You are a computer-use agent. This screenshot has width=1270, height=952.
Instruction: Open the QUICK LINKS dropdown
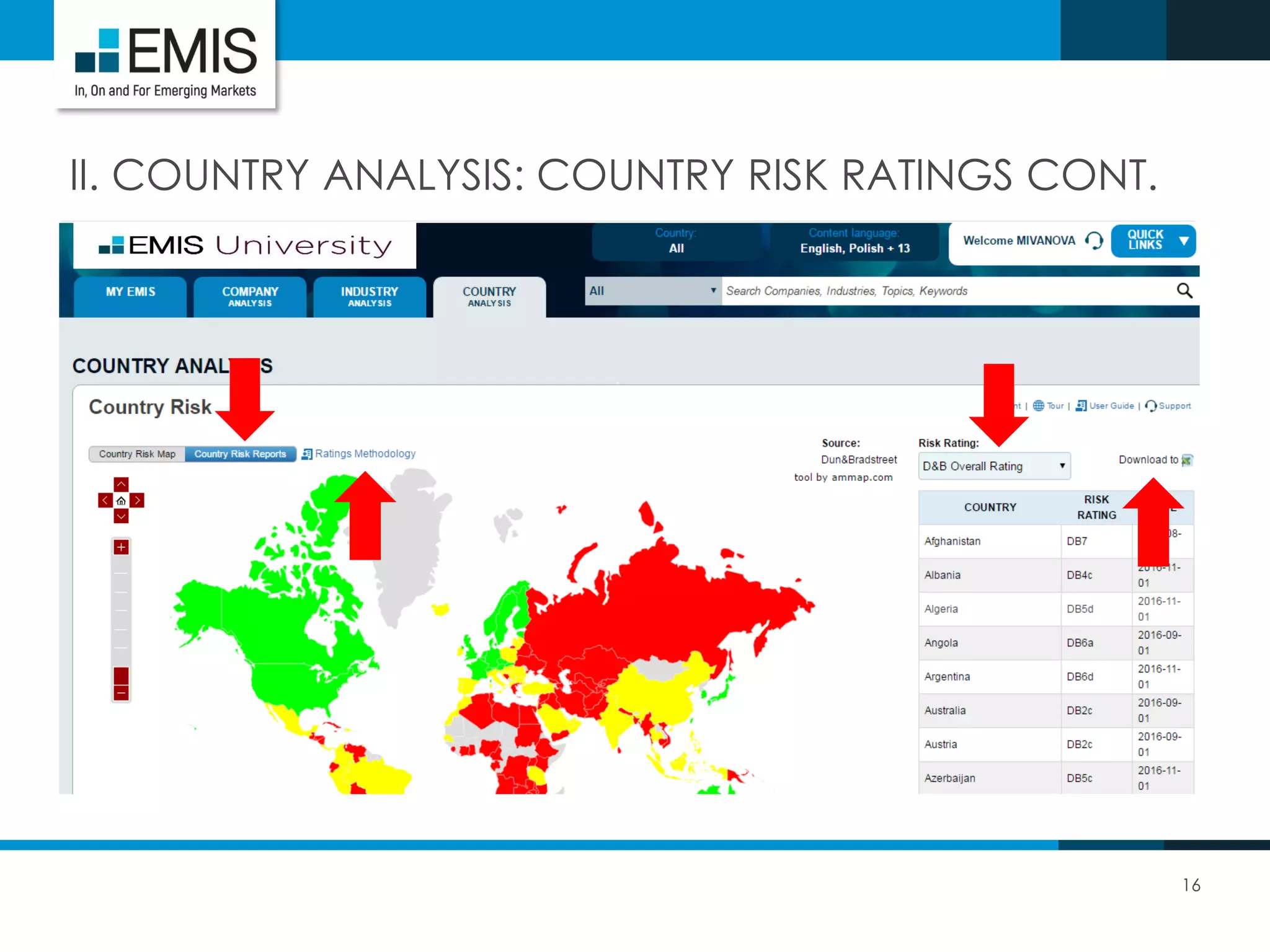click(x=1153, y=240)
